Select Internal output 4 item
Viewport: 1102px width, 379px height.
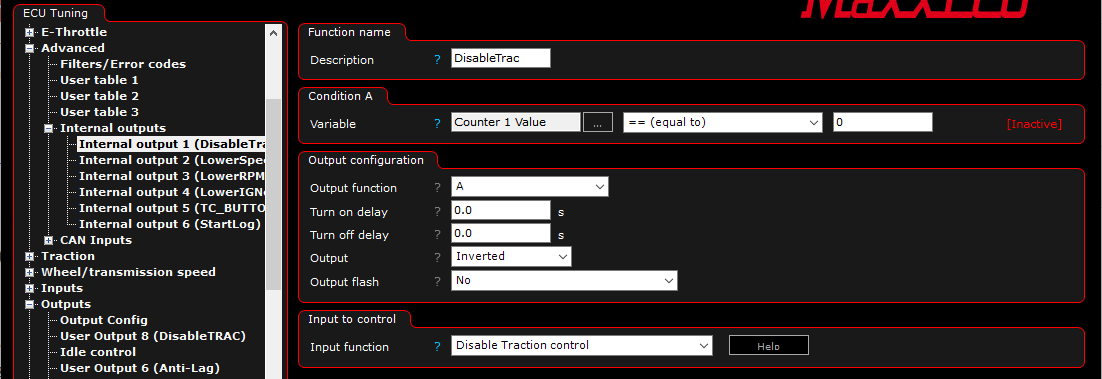[x=171, y=192]
